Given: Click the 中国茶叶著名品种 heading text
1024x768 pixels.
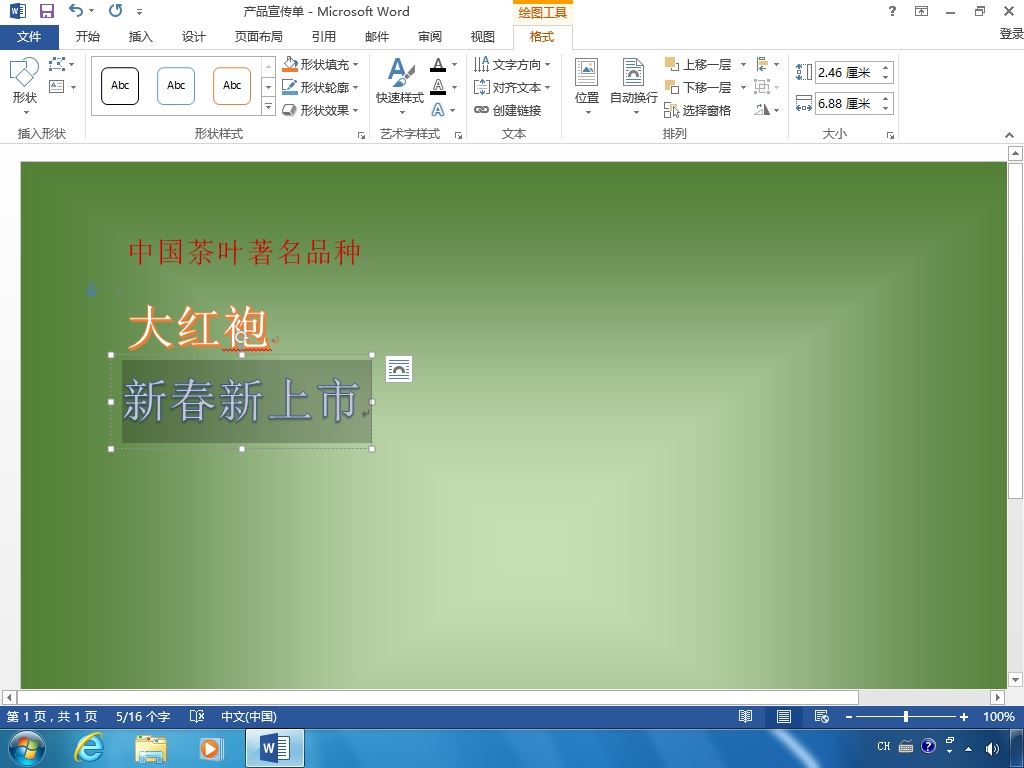Looking at the screenshot, I should 245,252.
